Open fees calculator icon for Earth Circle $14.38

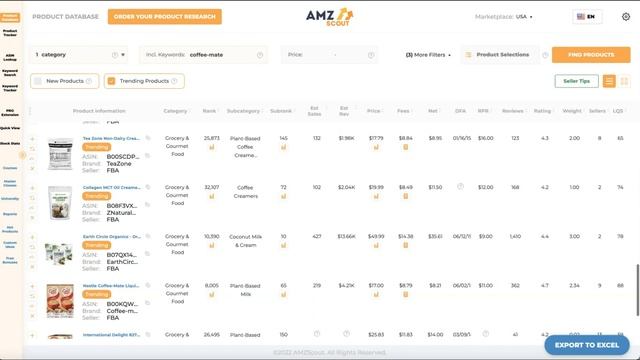coord(405,245)
